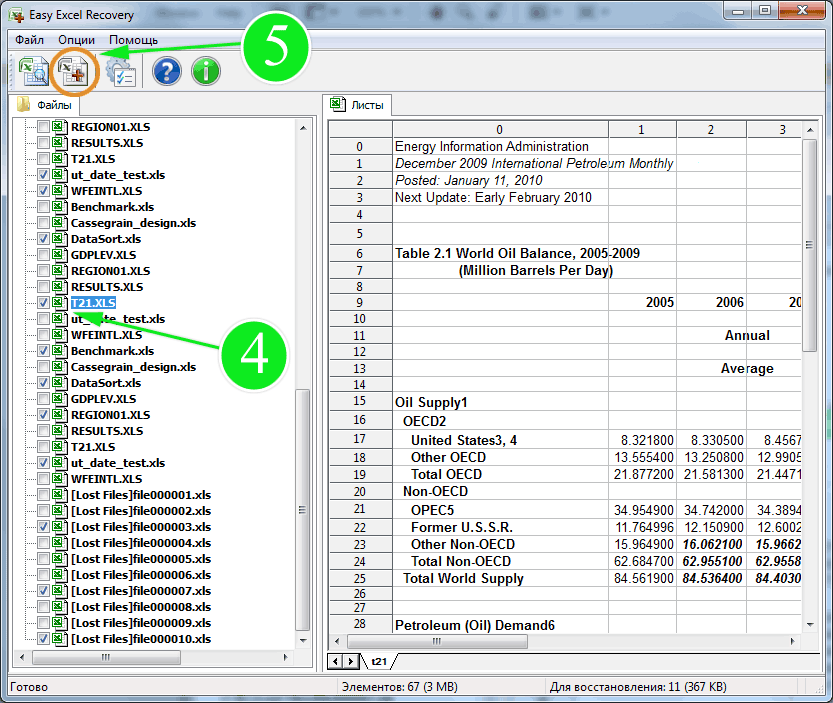Click the Excel icon beside [Lost Files]file000008.xls

59,607
